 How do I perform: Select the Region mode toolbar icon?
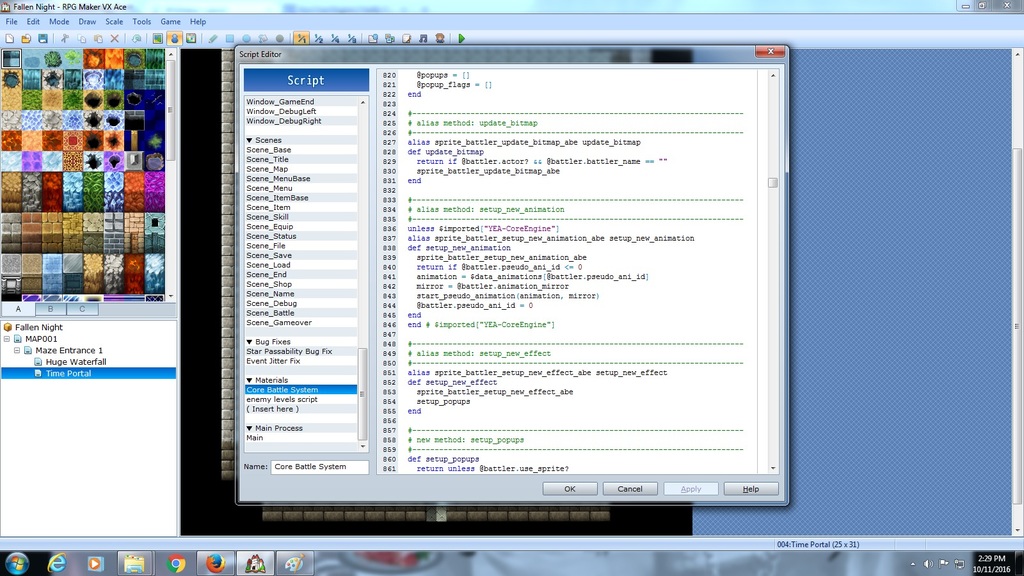191,39
